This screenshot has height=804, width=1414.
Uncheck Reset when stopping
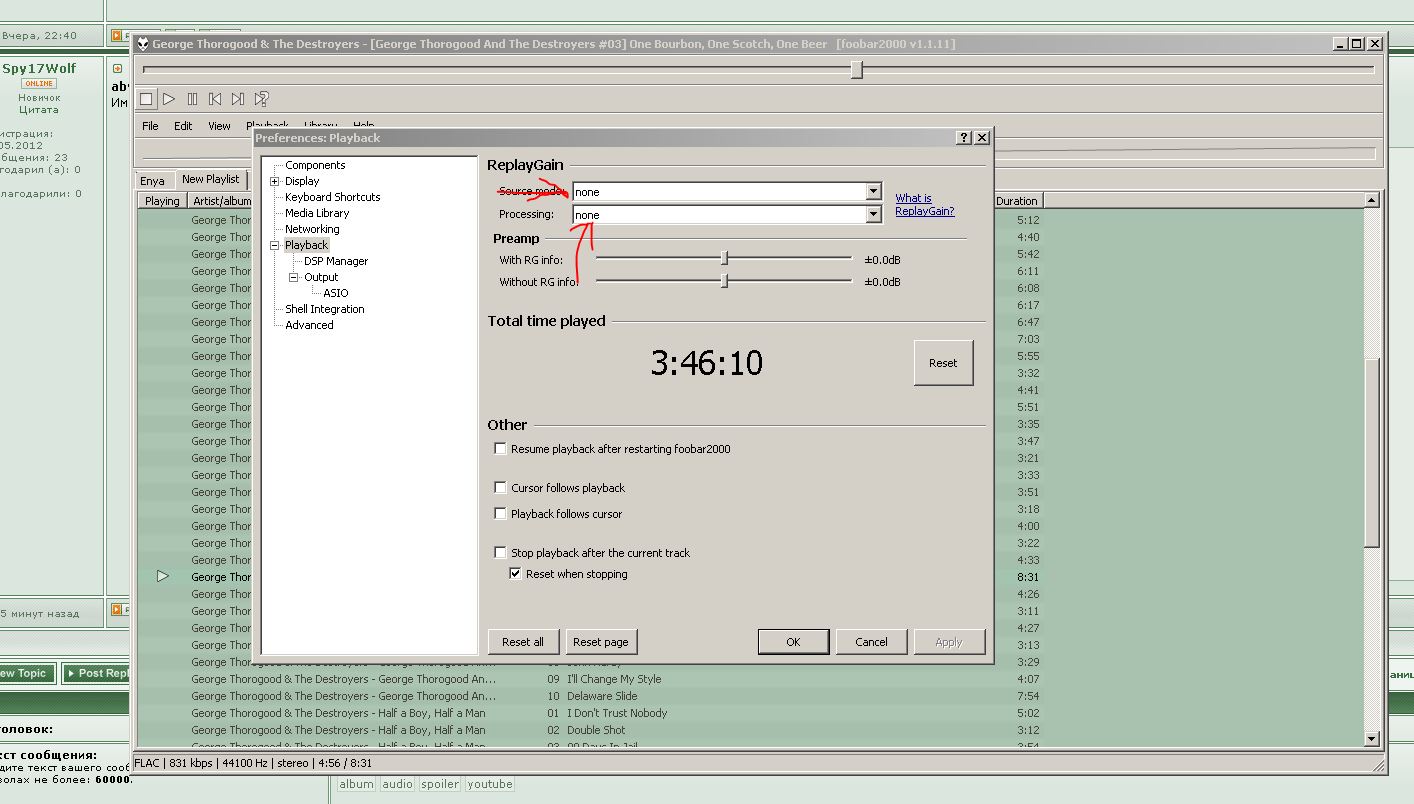tap(516, 574)
